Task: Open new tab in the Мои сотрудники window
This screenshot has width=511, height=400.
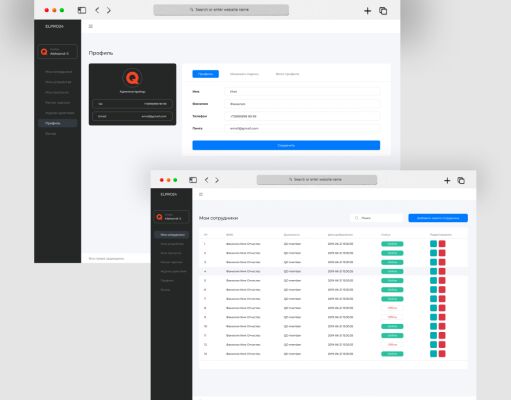Action: (x=447, y=181)
